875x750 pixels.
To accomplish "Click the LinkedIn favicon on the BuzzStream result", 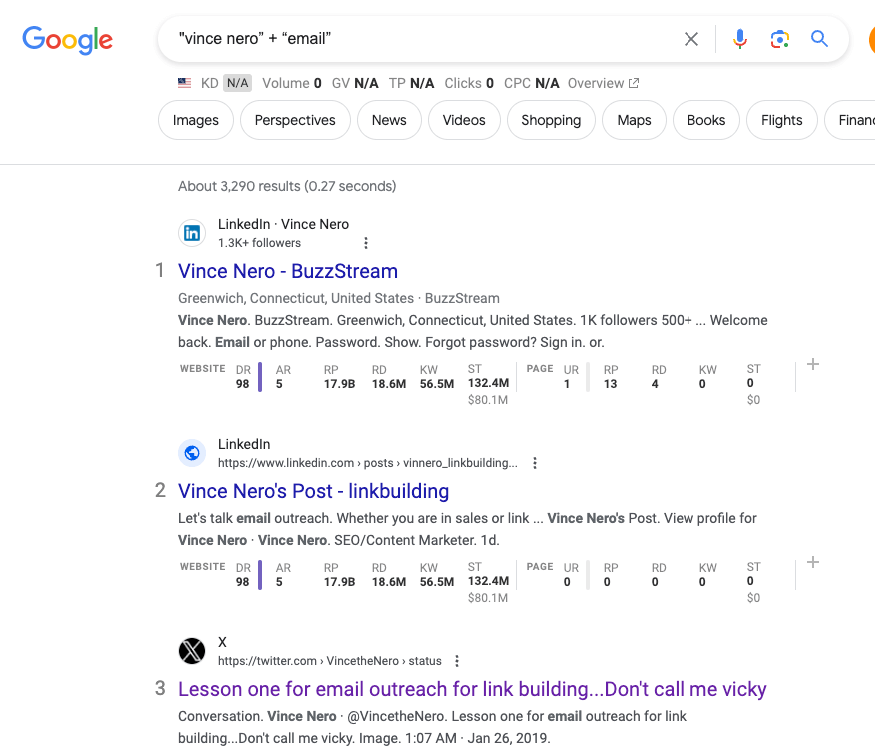I will [192, 232].
